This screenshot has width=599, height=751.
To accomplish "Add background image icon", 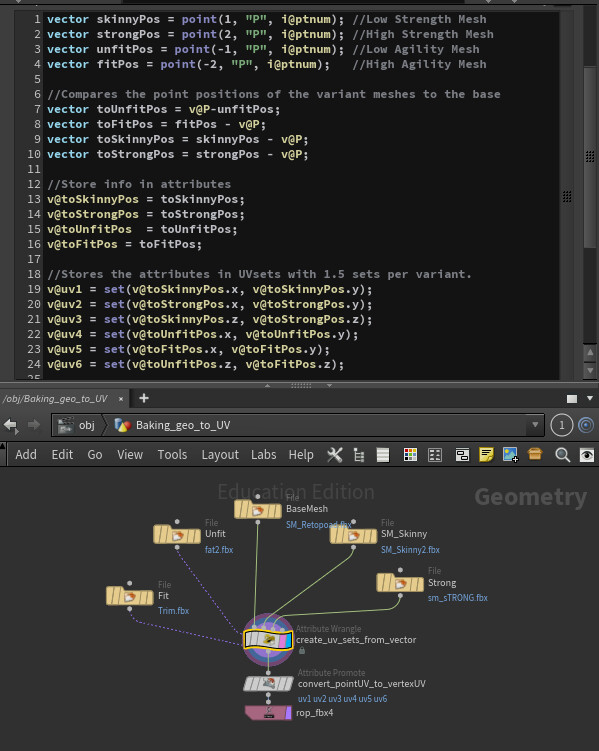I will pyautogui.click(x=510, y=455).
